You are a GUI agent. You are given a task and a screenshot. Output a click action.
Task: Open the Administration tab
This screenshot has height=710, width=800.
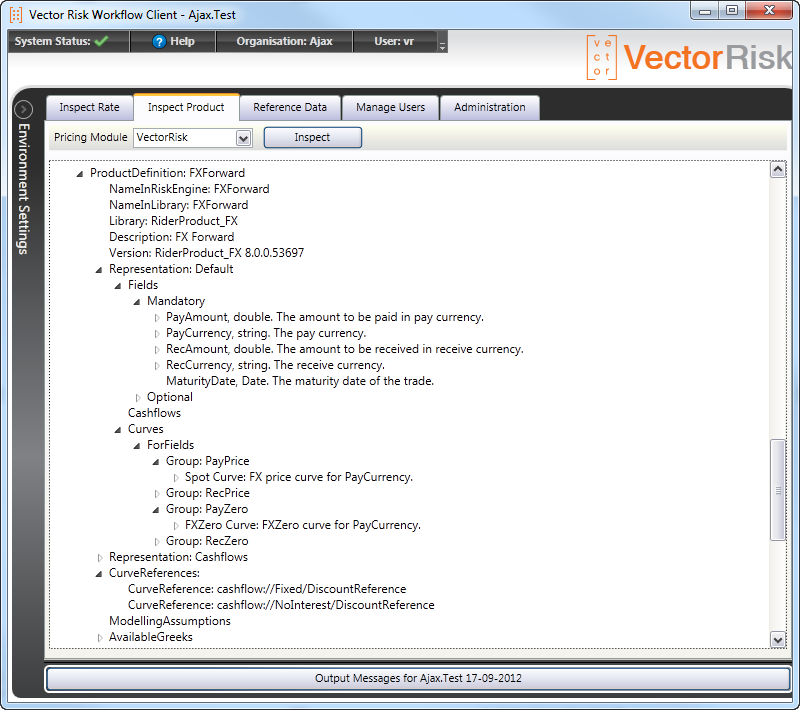490,107
